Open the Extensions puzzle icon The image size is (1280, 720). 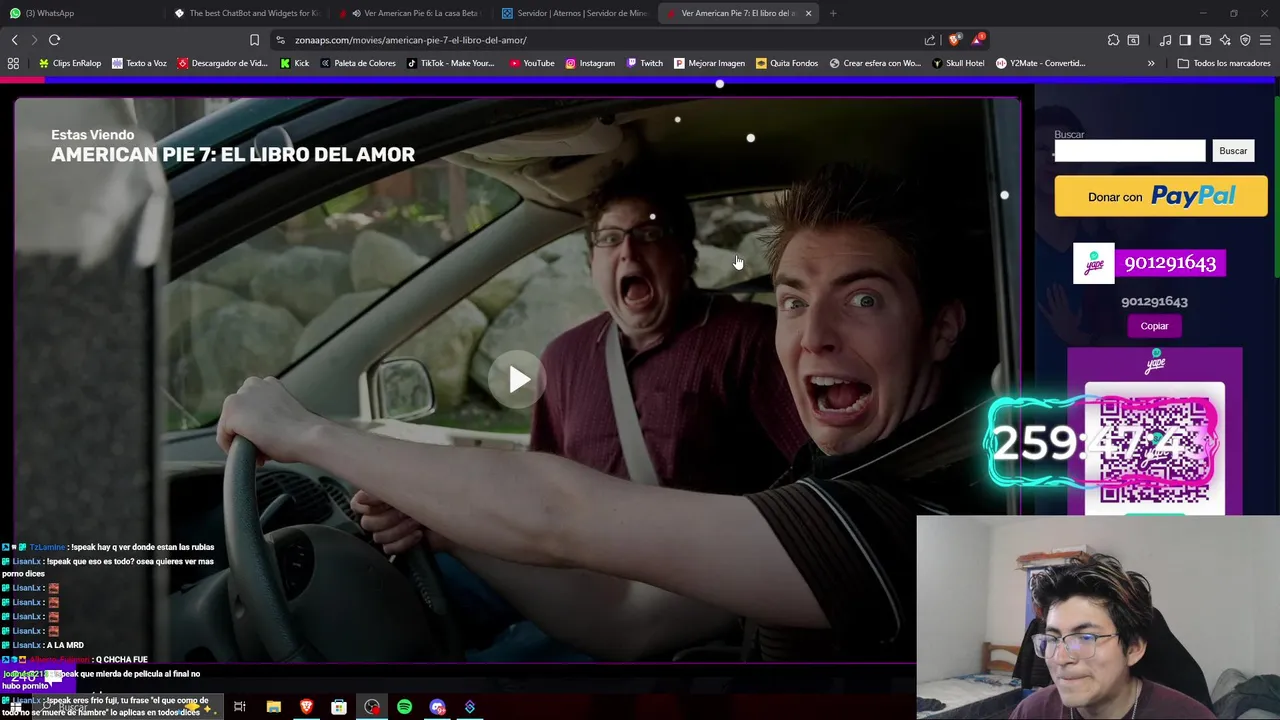[1113, 40]
